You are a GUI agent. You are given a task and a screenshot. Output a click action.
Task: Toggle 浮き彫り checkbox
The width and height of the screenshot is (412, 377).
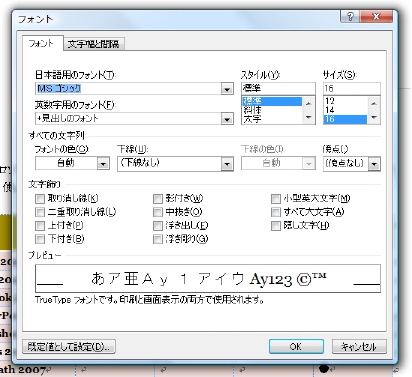coord(158,239)
